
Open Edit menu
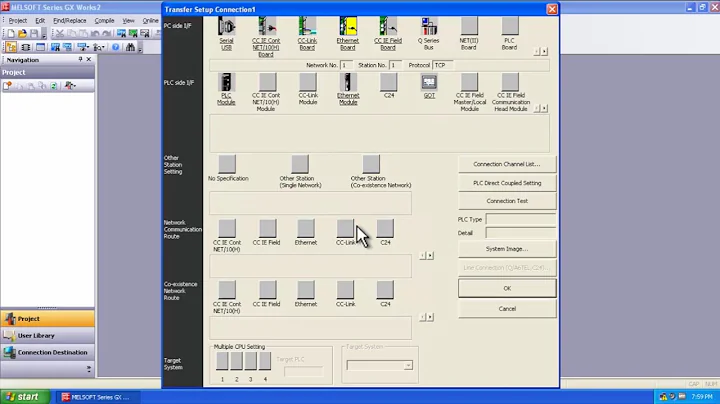click(x=40, y=21)
